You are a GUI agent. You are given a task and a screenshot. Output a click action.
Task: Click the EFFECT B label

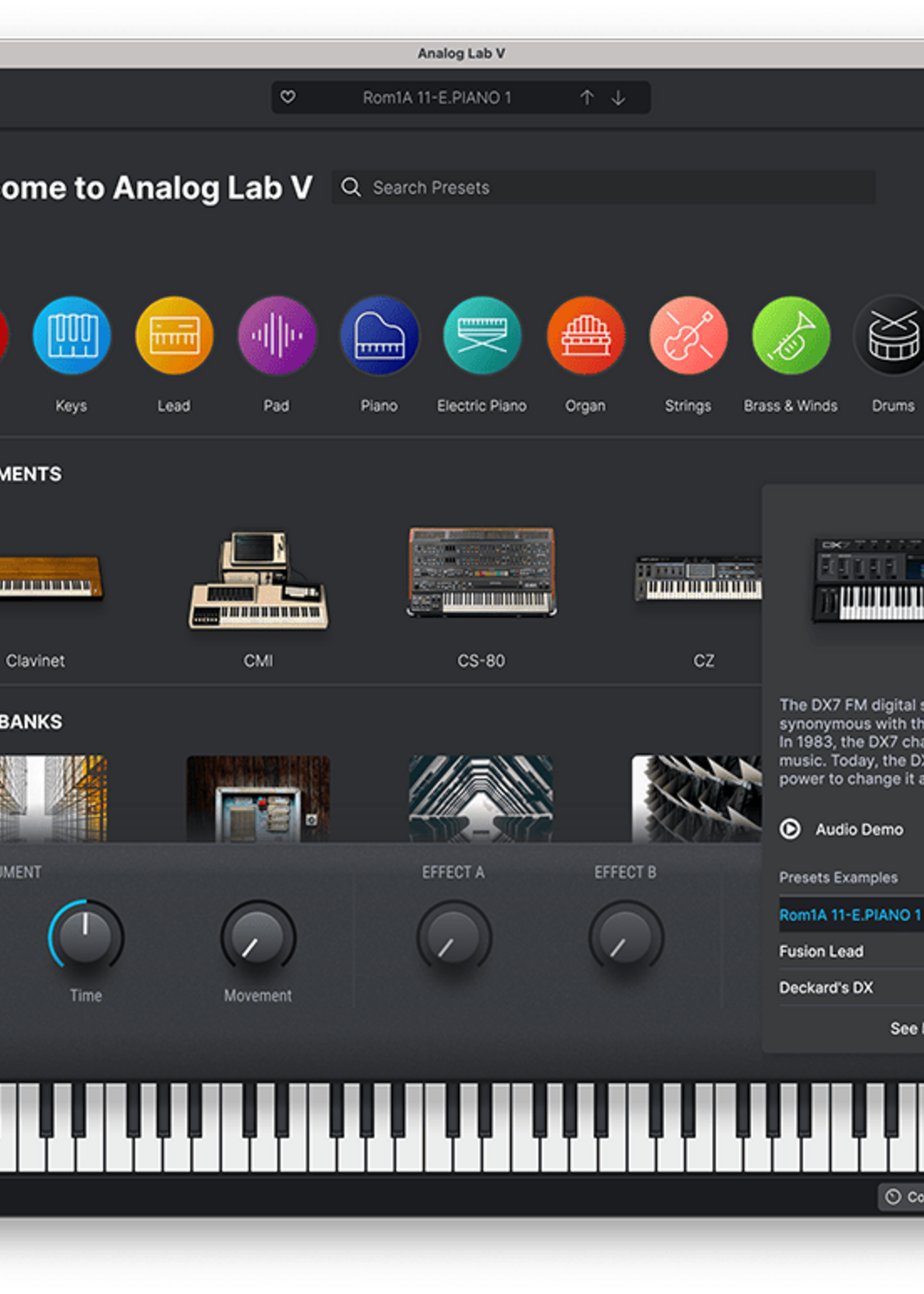(625, 872)
